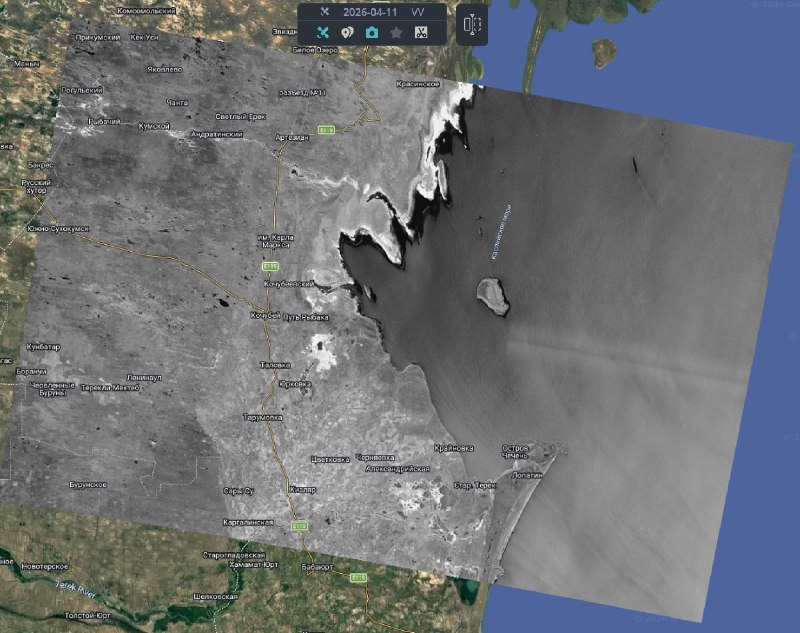Click the Лопатин place label
800x633 pixels.
pos(525,475)
